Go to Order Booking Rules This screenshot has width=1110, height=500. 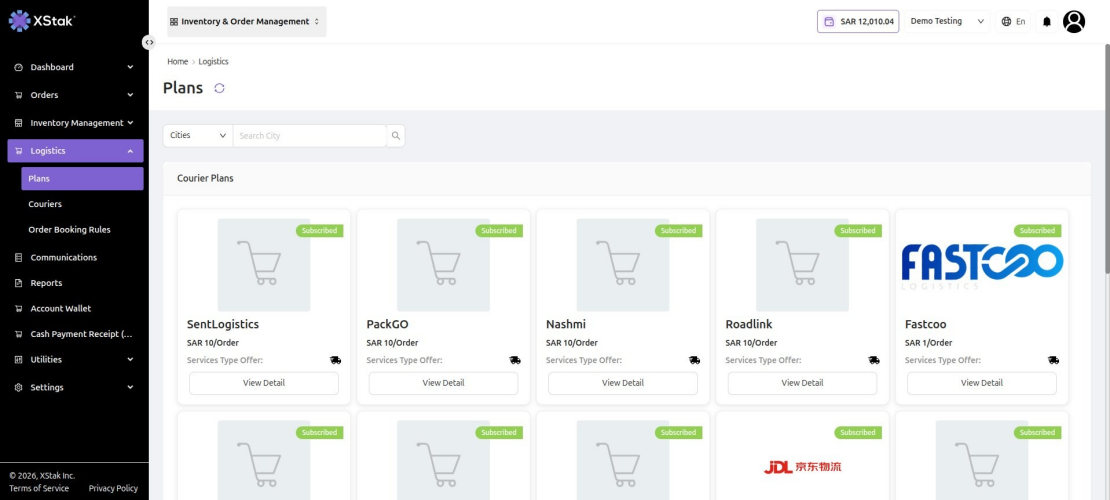click(x=69, y=229)
